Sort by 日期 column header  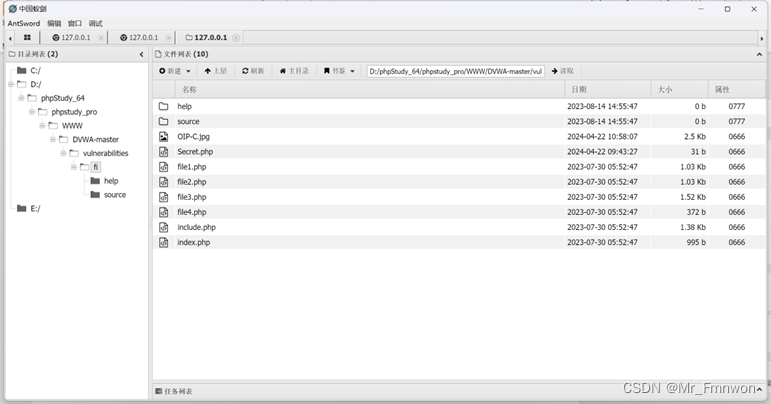608,89
